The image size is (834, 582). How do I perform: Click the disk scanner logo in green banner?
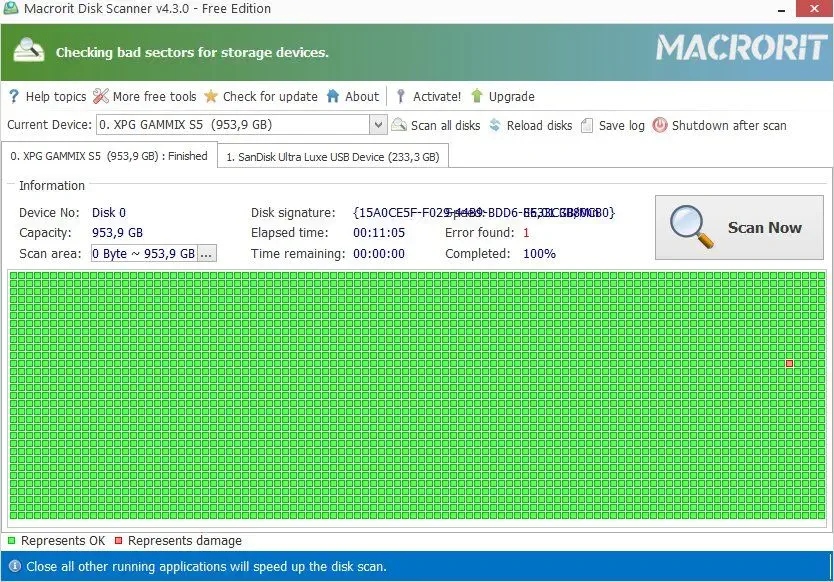pos(29,51)
